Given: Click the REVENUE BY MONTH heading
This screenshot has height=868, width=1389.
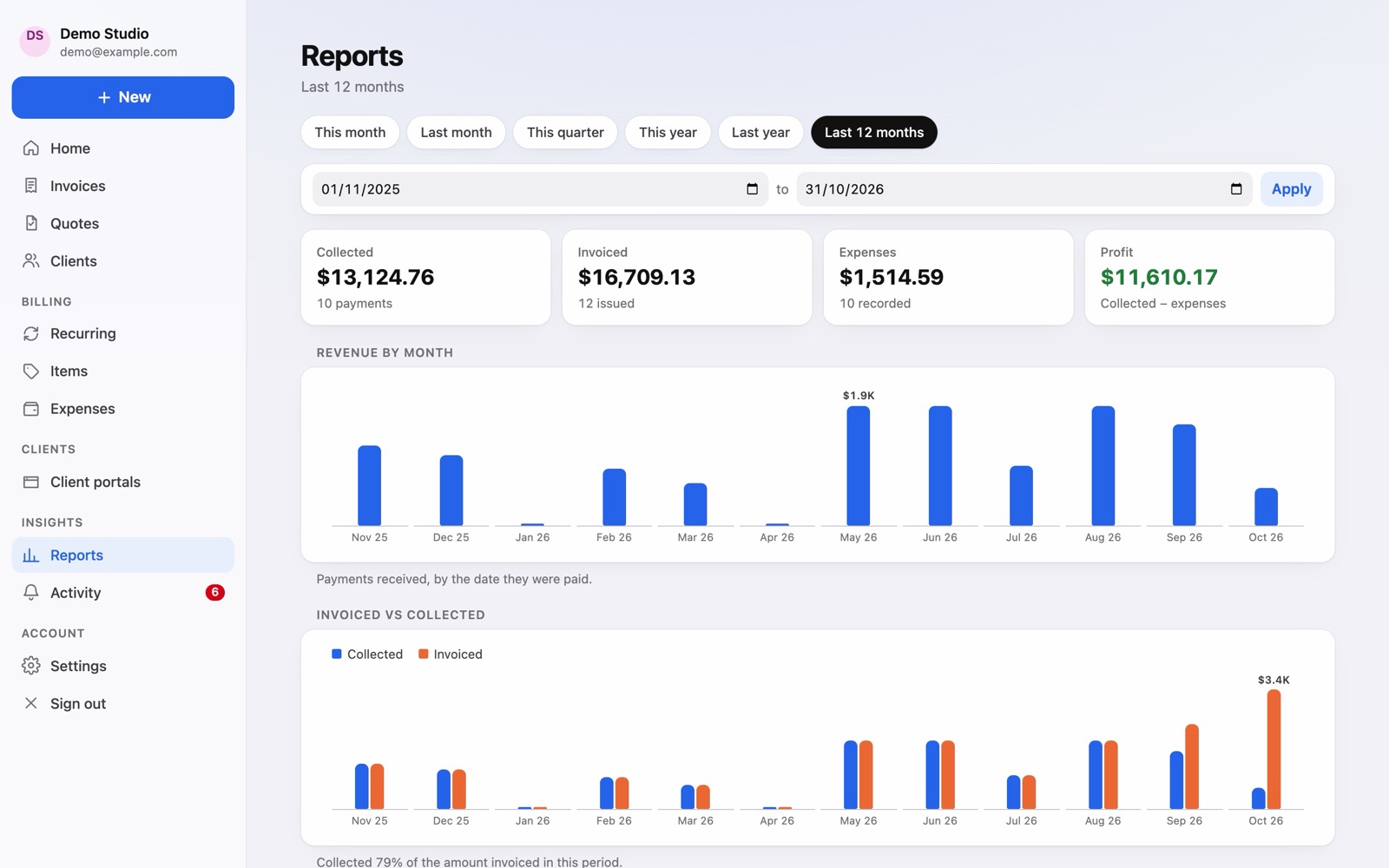Looking at the screenshot, I should click(x=385, y=352).
